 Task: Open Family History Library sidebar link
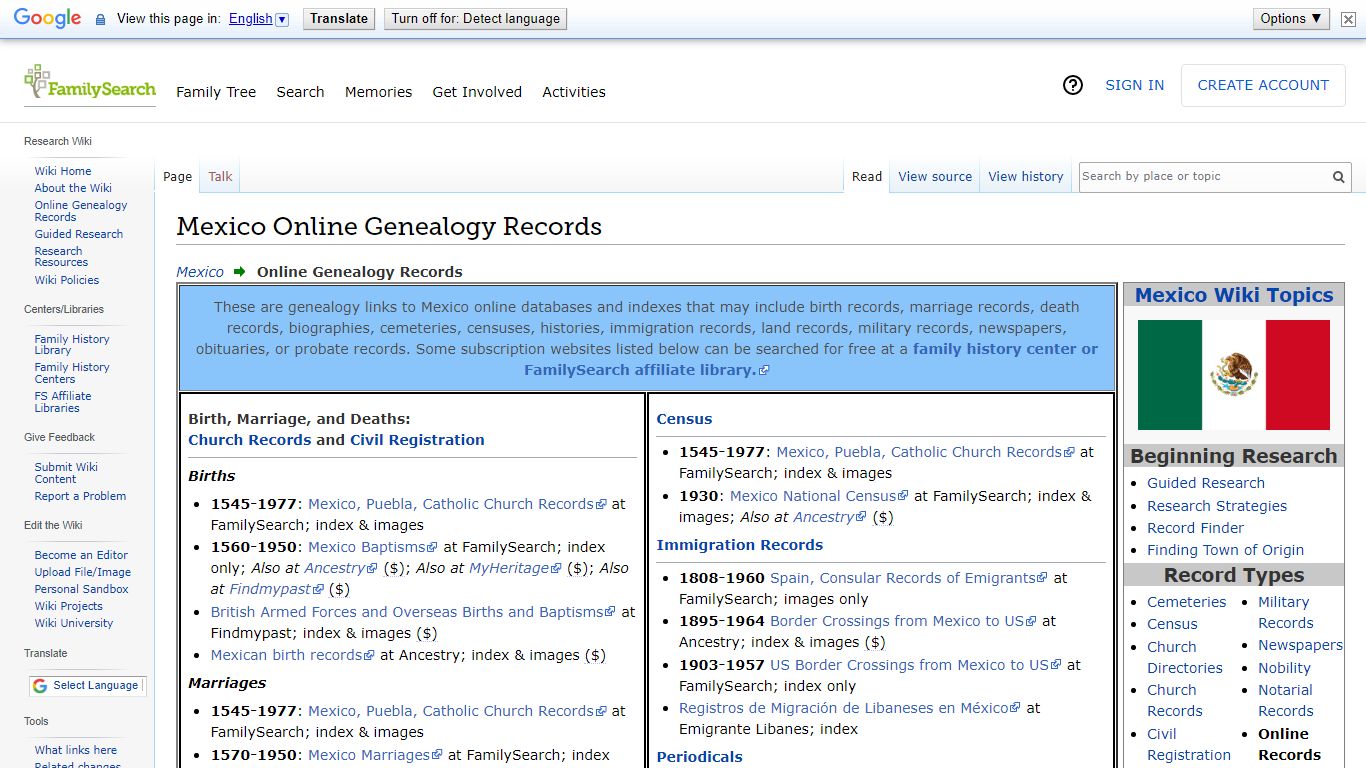tap(72, 345)
